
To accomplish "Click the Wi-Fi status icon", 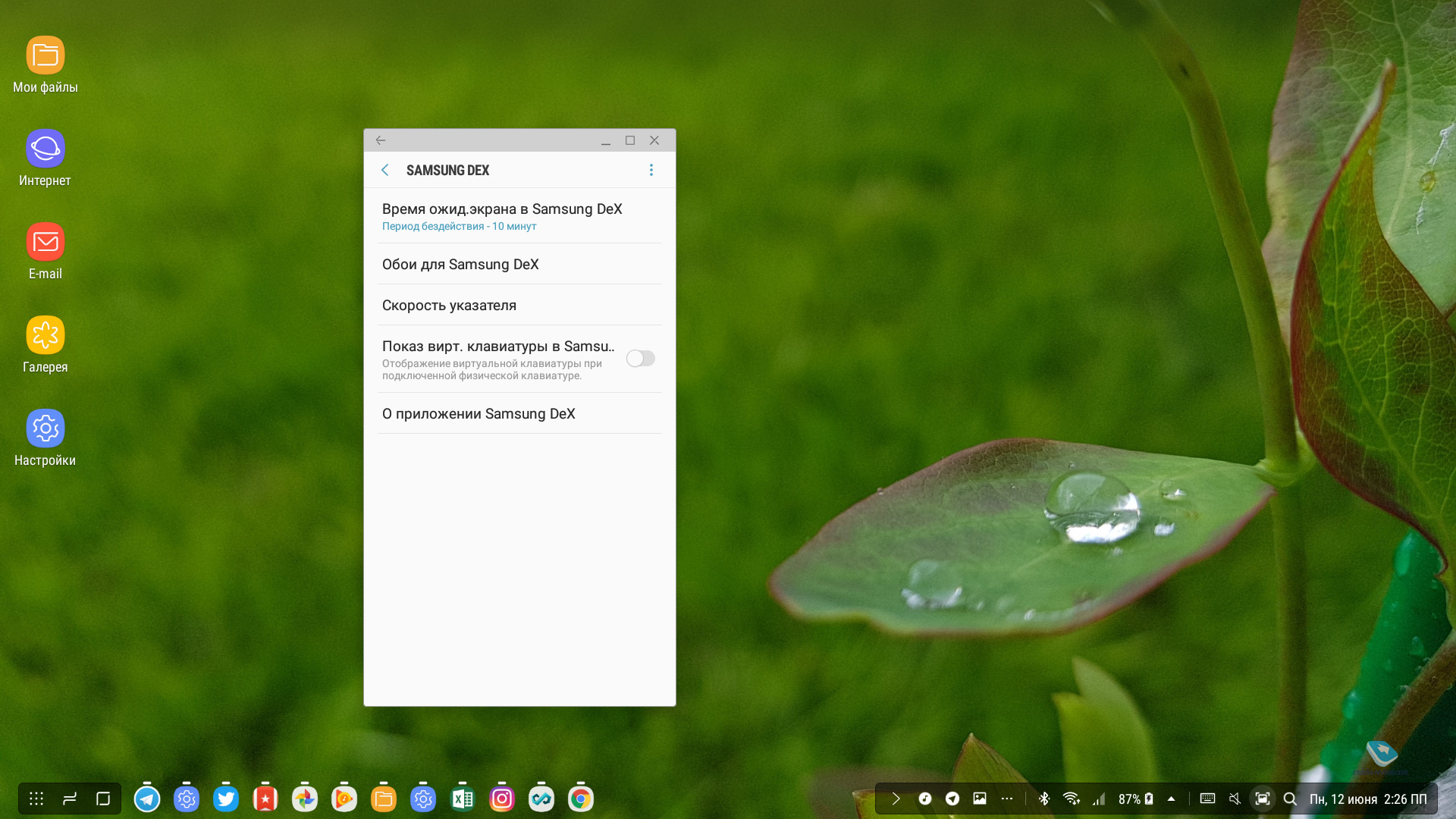I will (1072, 799).
